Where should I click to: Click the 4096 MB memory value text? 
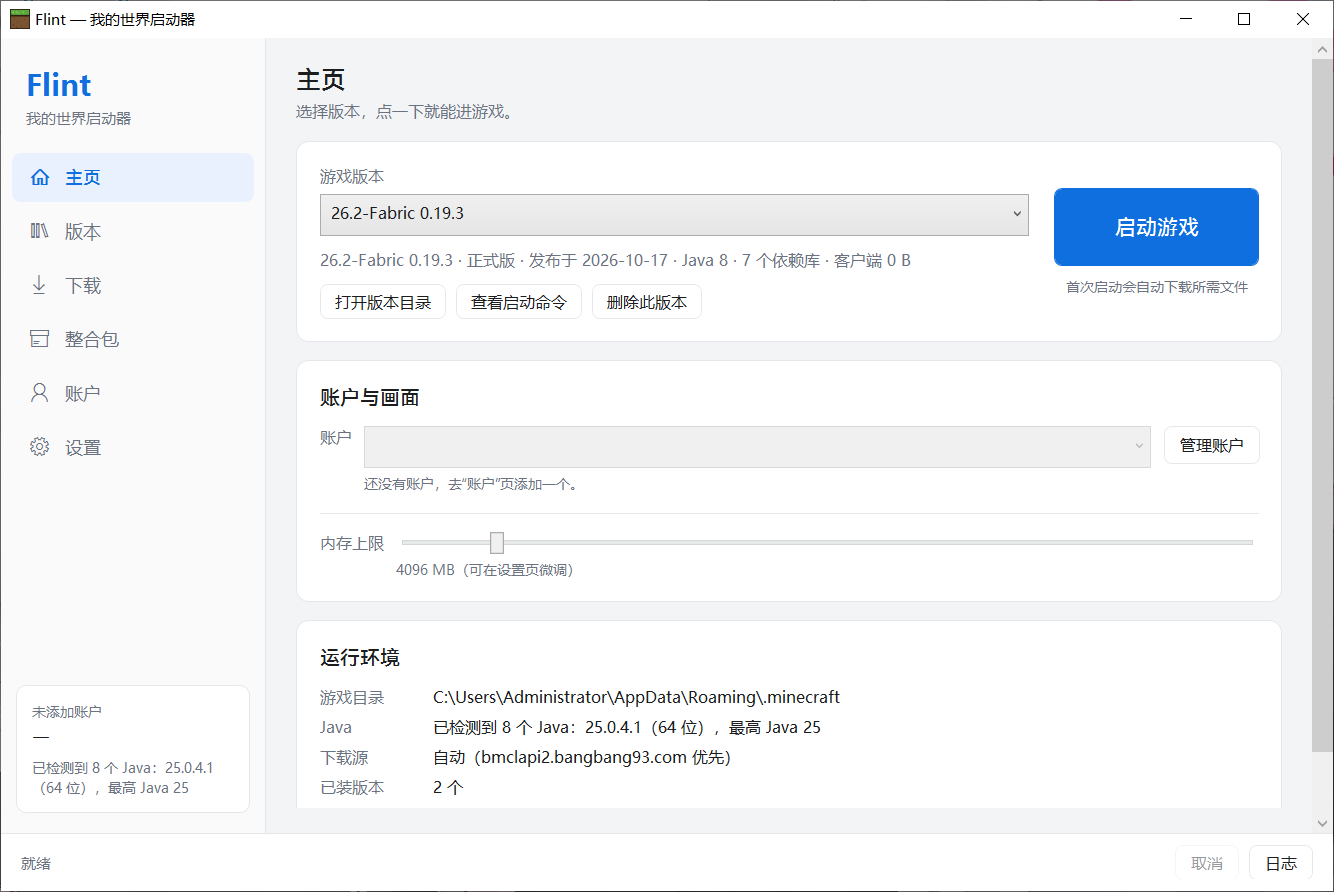click(x=425, y=570)
